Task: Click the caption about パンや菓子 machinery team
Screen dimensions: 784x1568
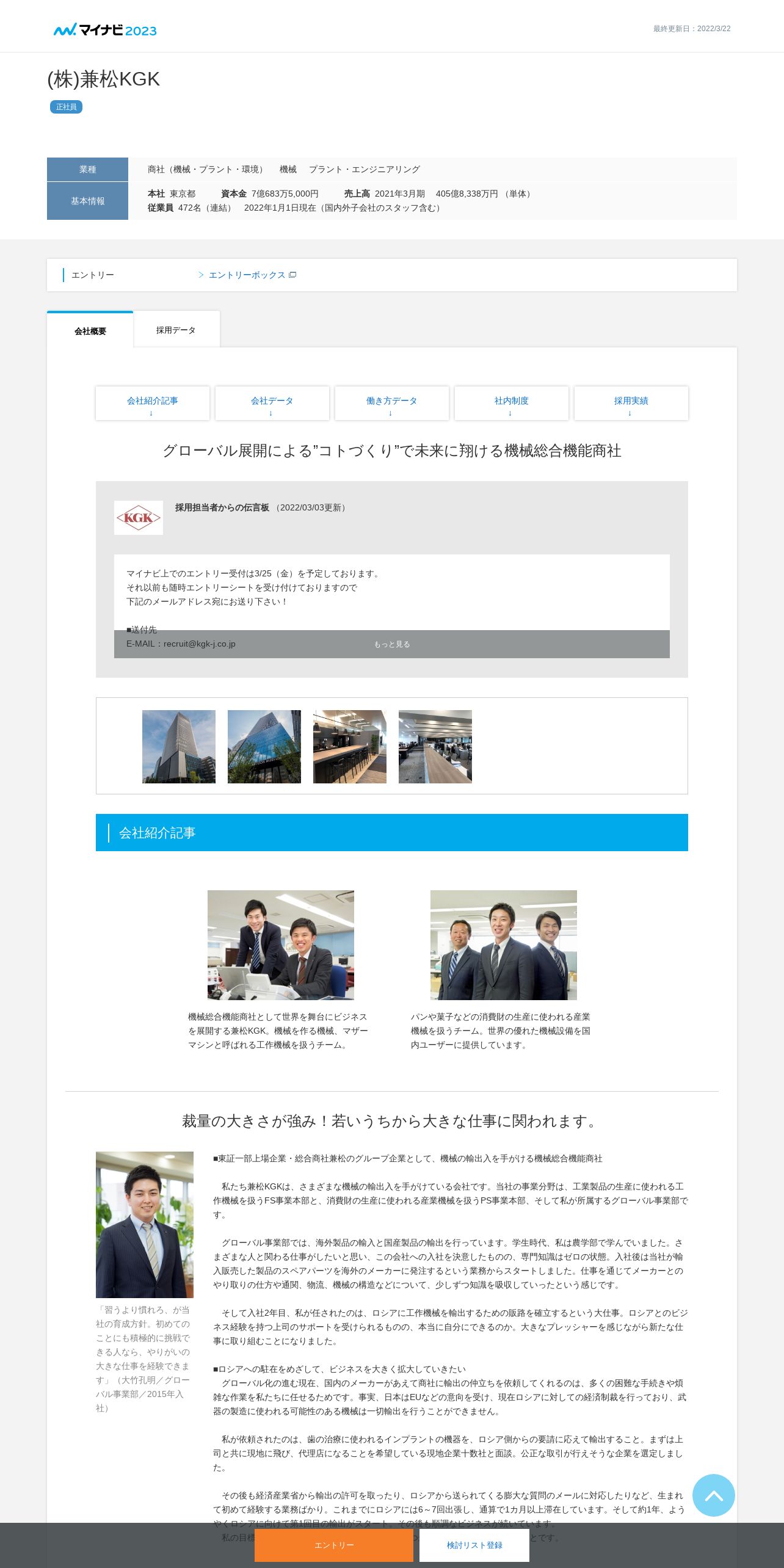Action: pos(501,1031)
